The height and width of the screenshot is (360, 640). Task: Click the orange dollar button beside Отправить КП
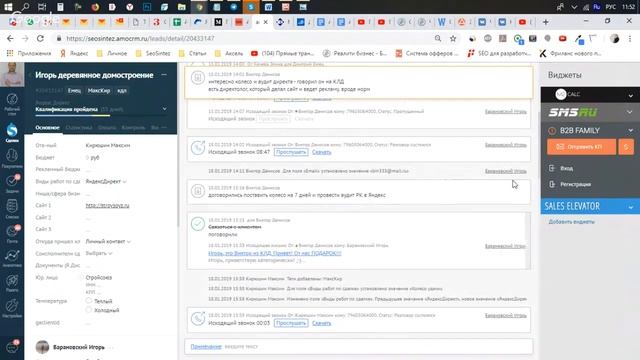pyautogui.click(x=626, y=147)
